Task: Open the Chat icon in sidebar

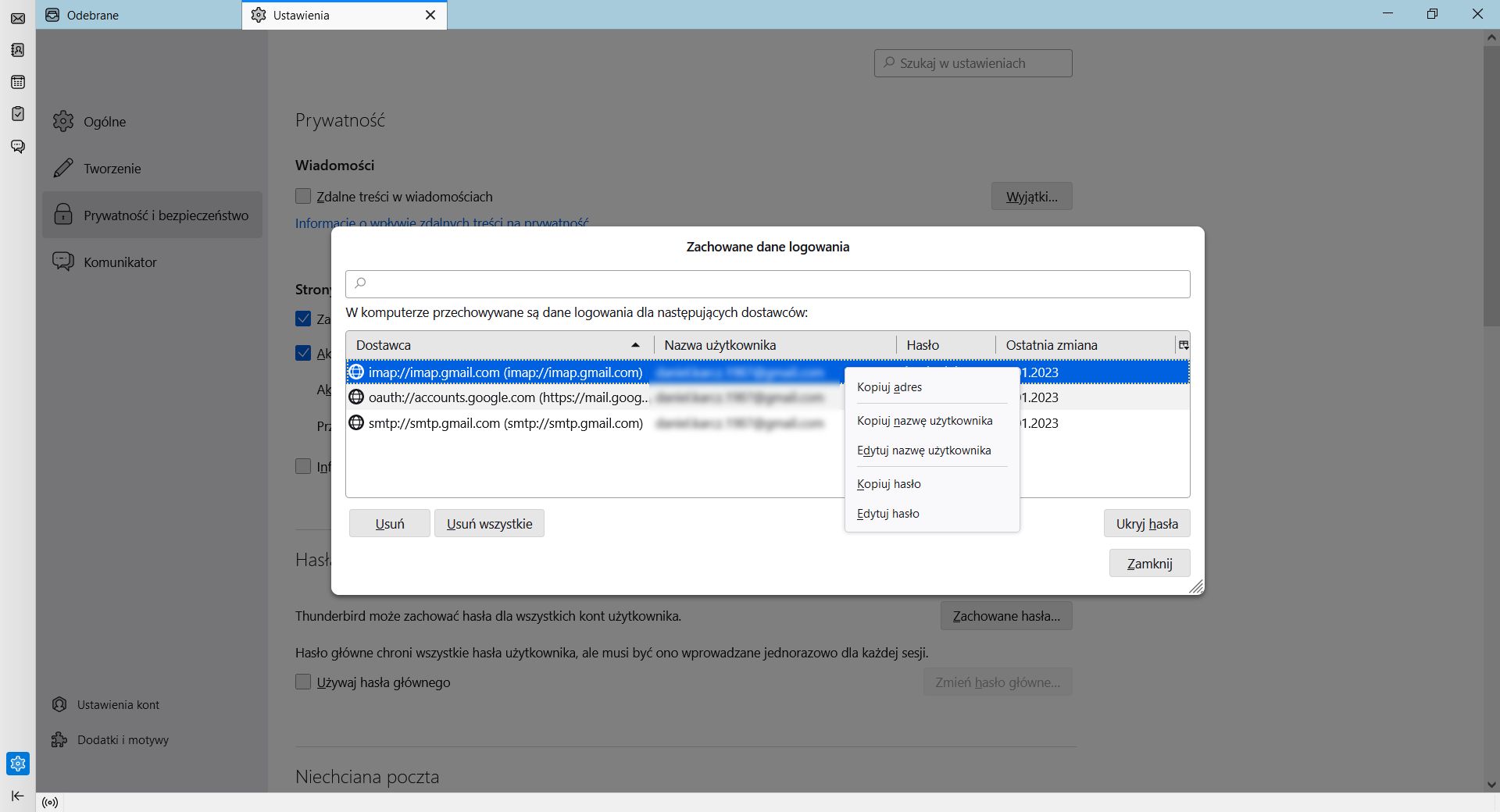Action: [18, 146]
